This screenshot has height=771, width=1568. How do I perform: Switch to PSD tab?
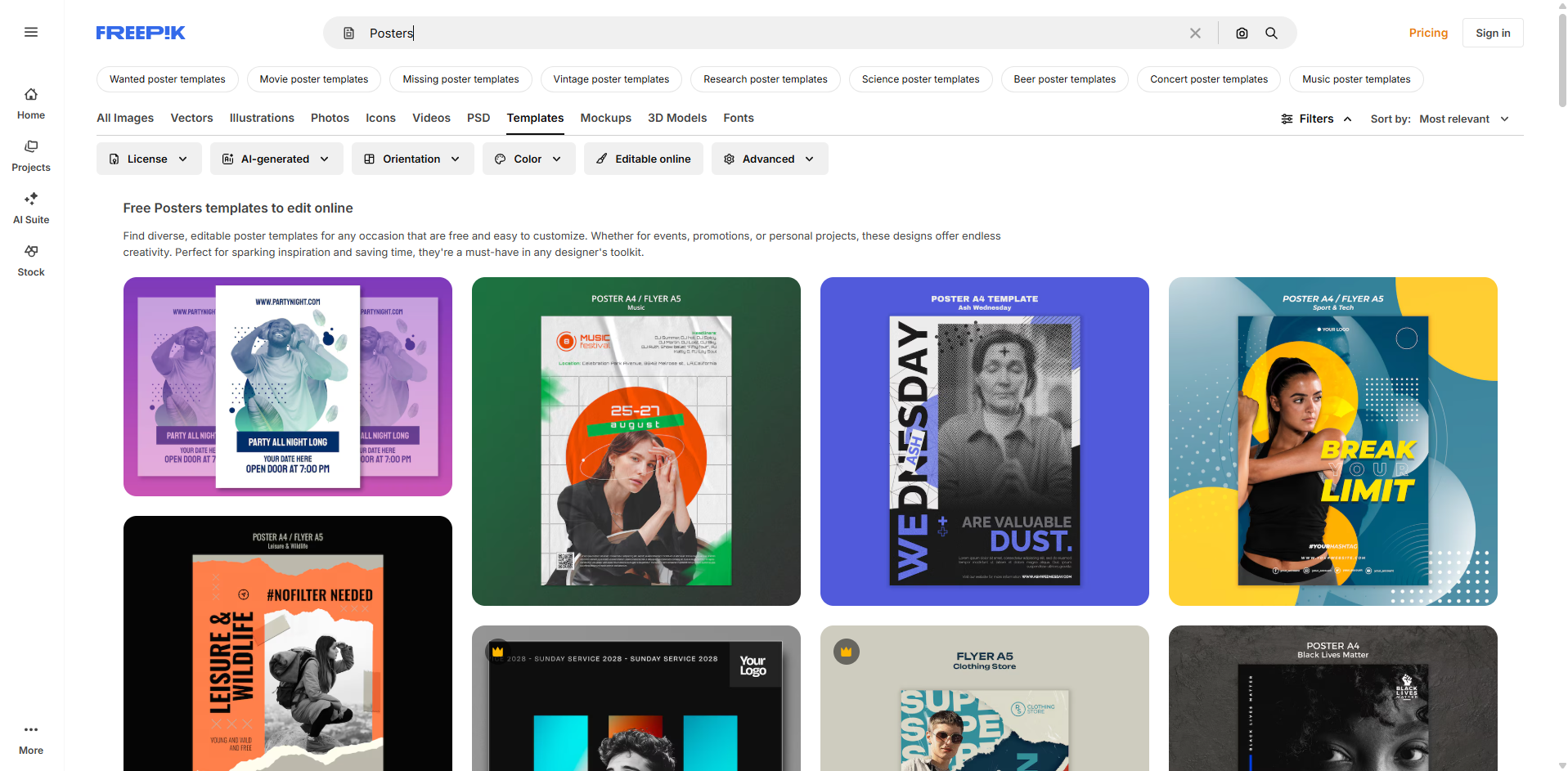478,118
